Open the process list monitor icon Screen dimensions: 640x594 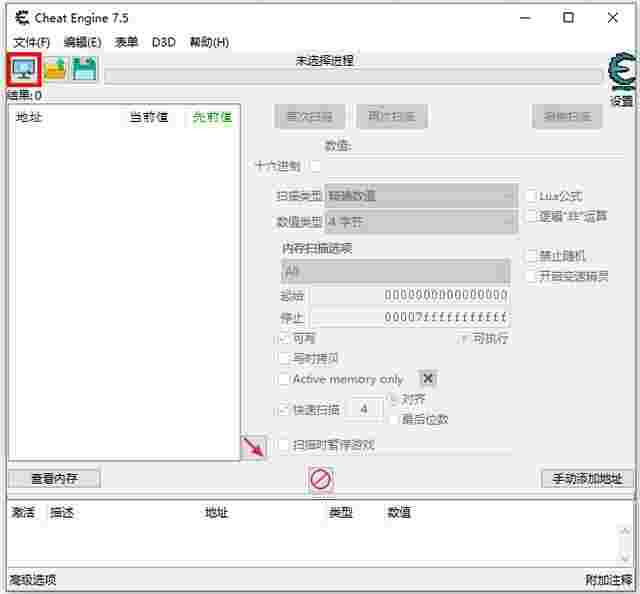click(x=24, y=69)
